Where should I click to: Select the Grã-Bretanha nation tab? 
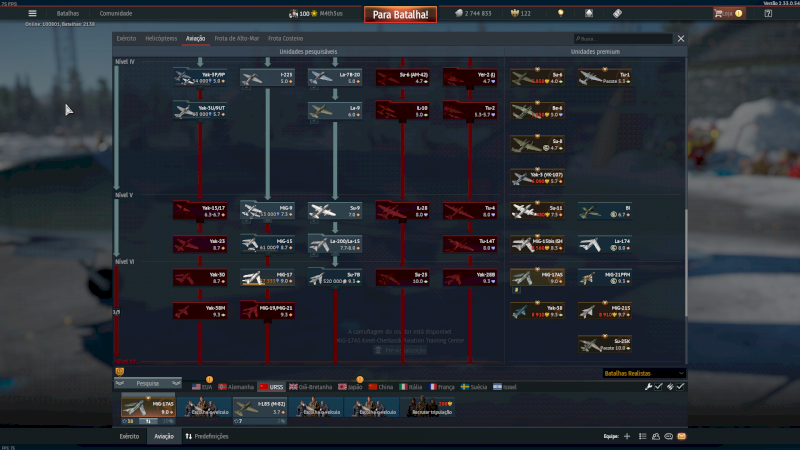tap(310, 387)
